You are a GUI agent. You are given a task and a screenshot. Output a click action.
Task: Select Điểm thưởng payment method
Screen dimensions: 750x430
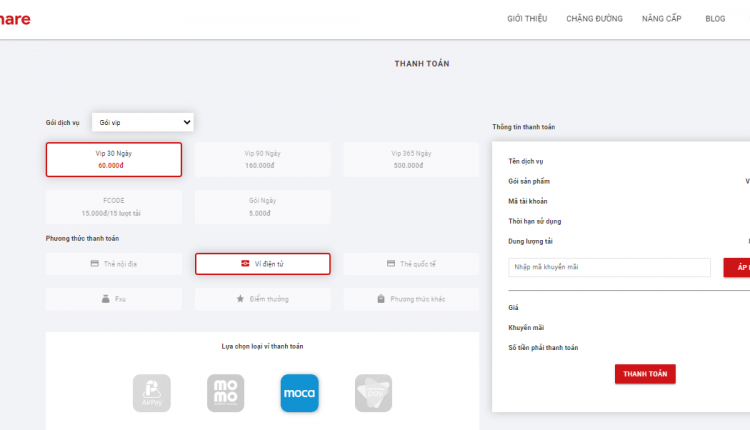tap(263, 299)
